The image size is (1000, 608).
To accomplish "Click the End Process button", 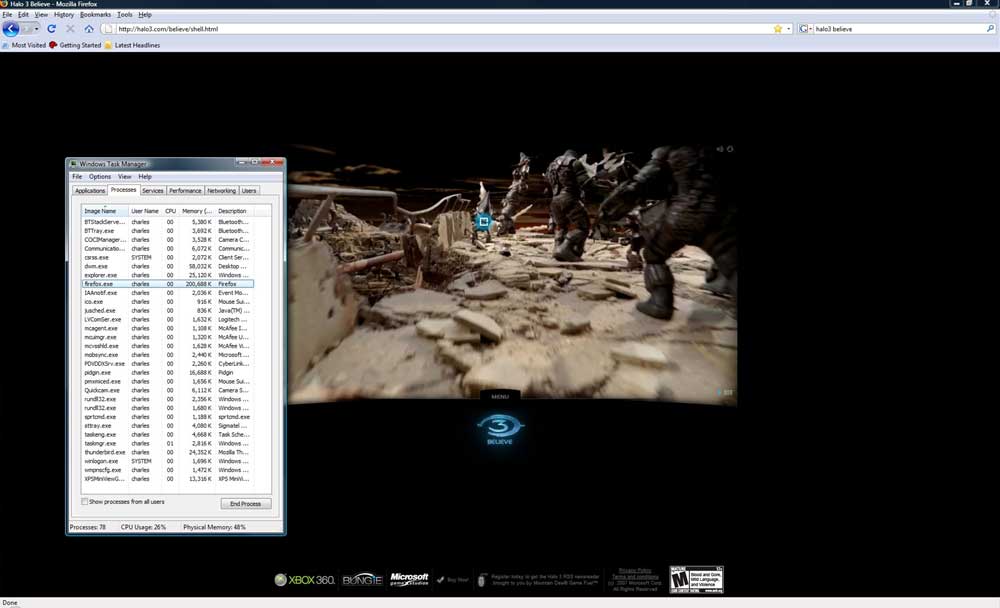I will click(x=245, y=503).
